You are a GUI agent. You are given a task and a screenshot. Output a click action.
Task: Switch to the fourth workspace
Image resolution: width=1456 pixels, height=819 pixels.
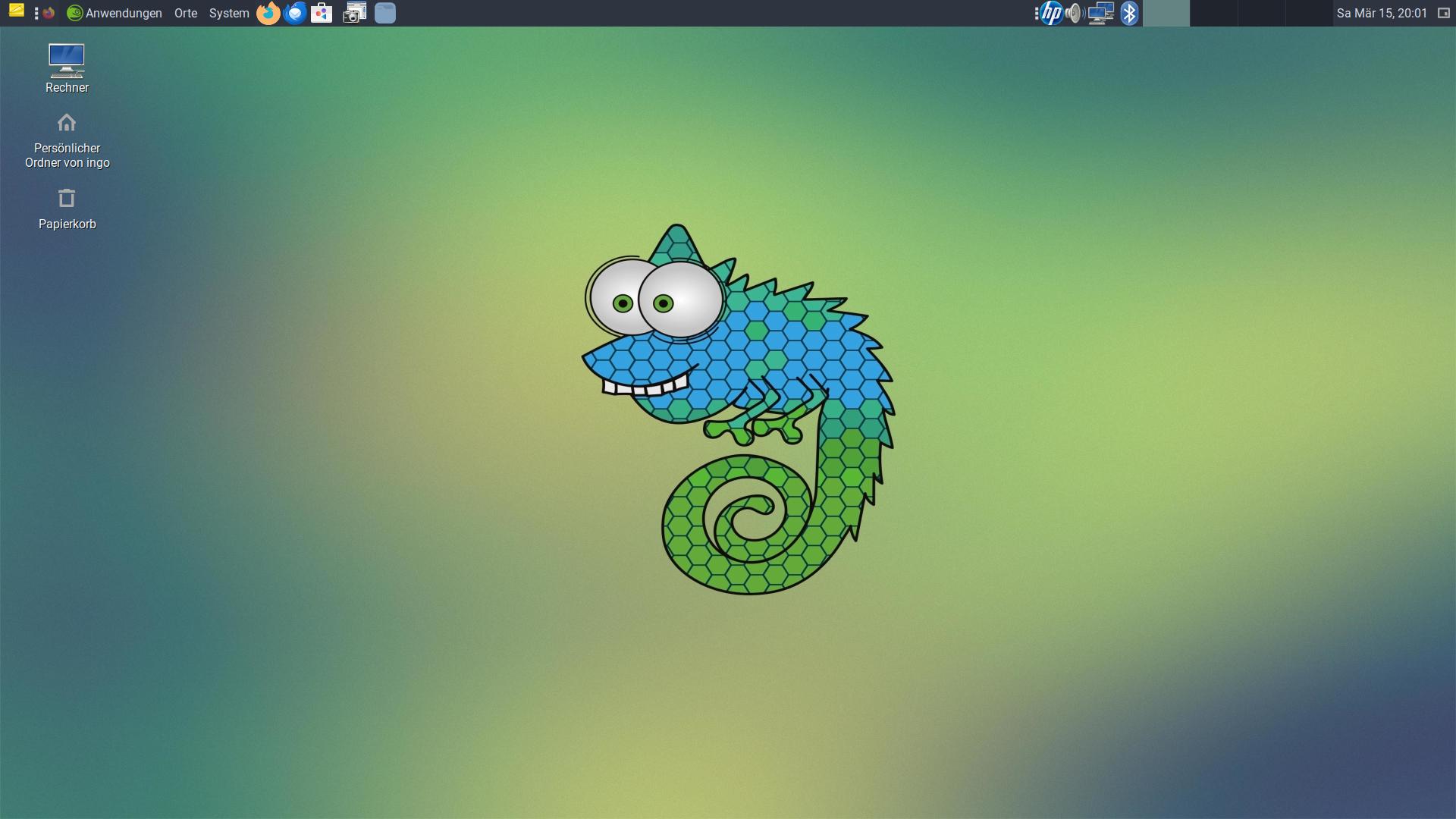pyautogui.click(x=1309, y=13)
